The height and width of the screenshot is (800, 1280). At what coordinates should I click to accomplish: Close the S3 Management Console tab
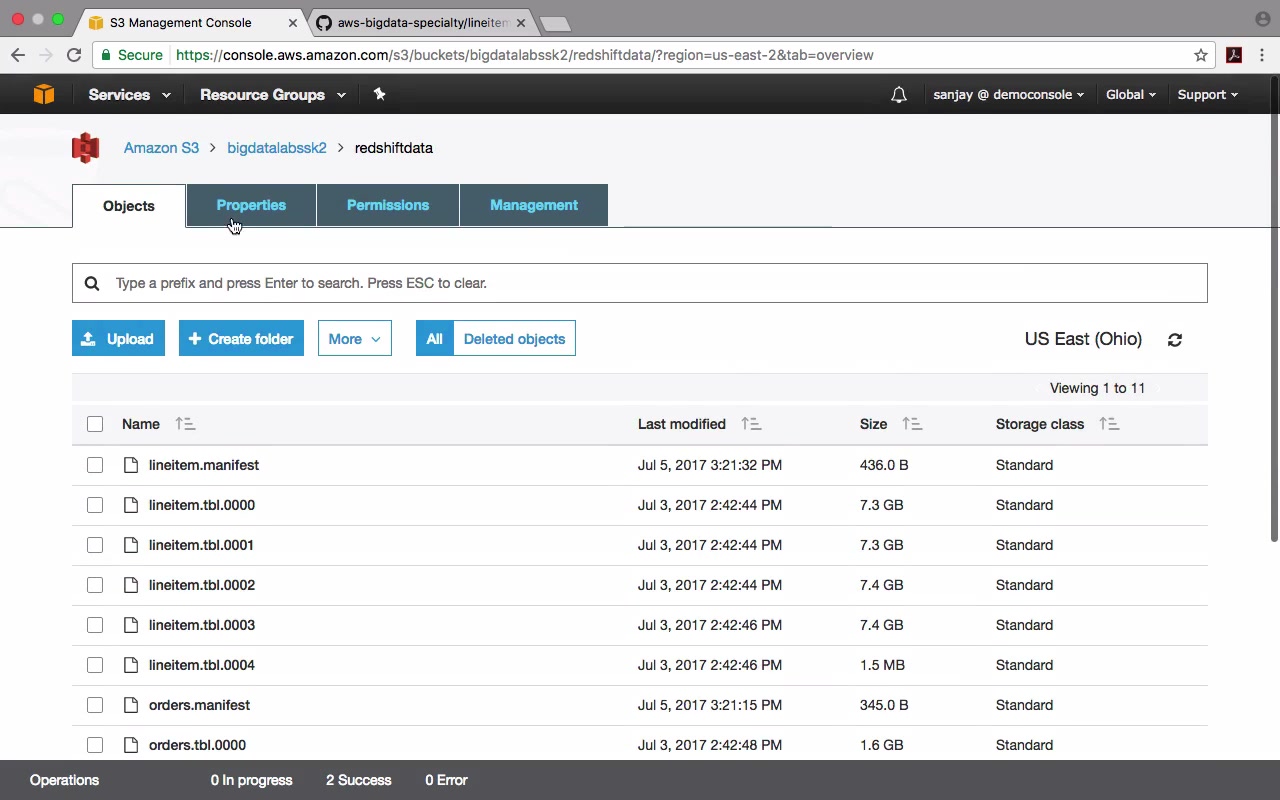pos(294,22)
